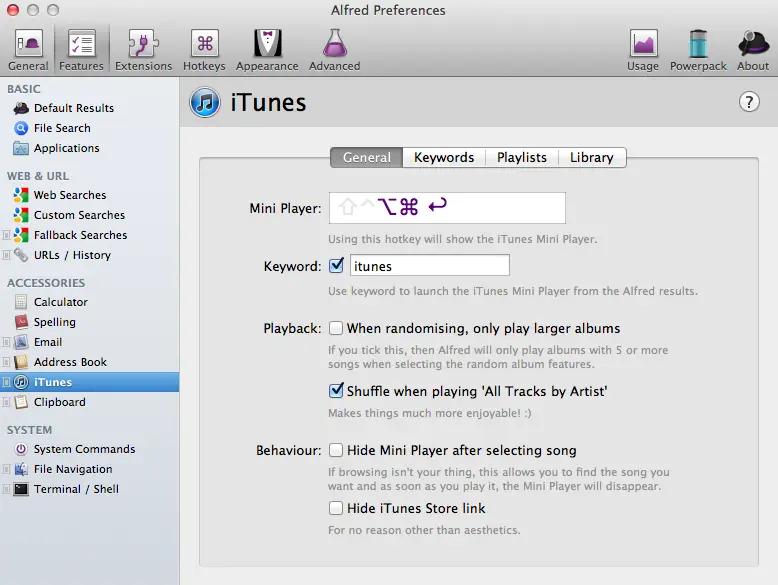Viewport: 778px width, 585px height.
Task: Click the Default Results hat icon
Action: 21,108
